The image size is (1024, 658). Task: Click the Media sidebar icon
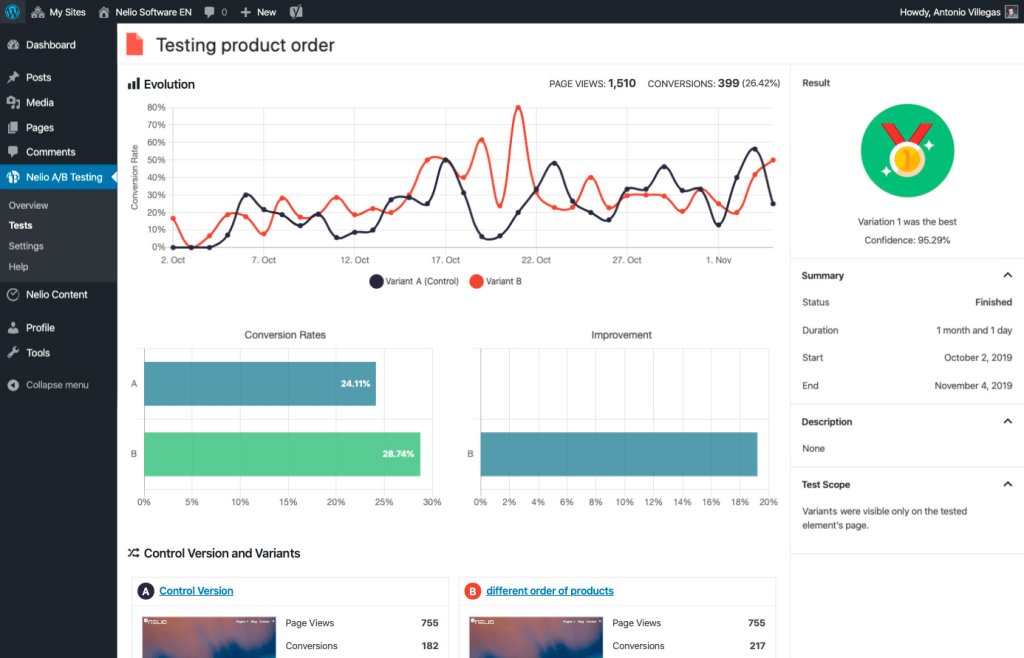click(x=13, y=102)
